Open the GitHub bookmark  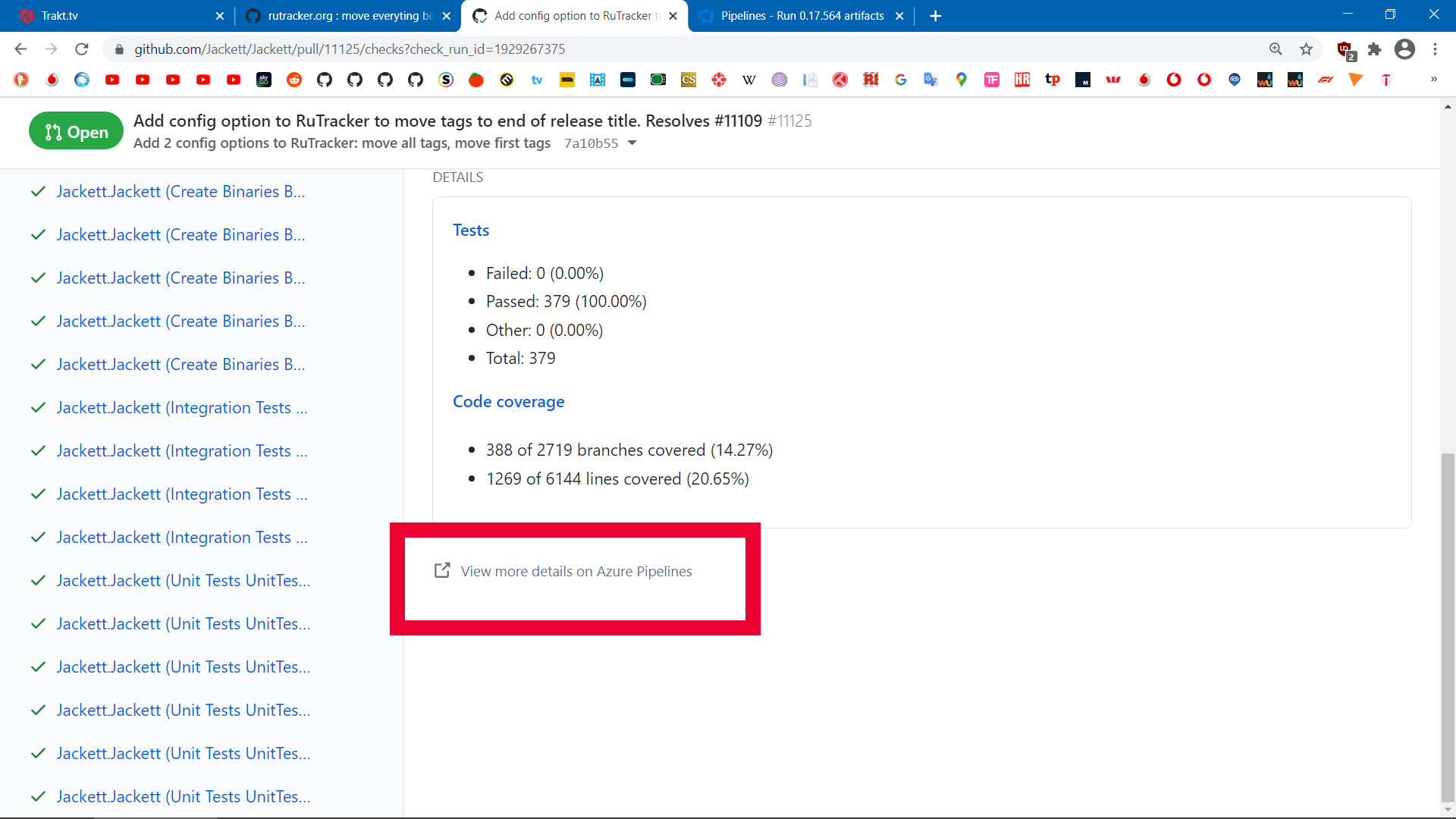325,80
